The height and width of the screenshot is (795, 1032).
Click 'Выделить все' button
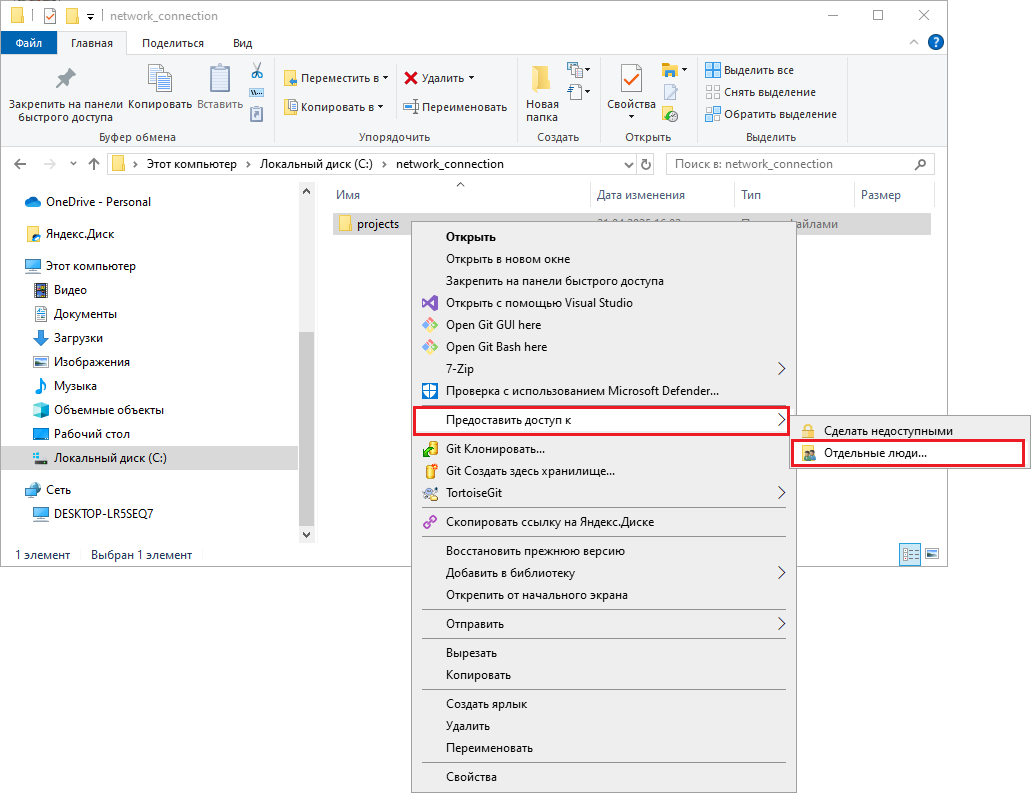pyautogui.click(x=758, y=70)
